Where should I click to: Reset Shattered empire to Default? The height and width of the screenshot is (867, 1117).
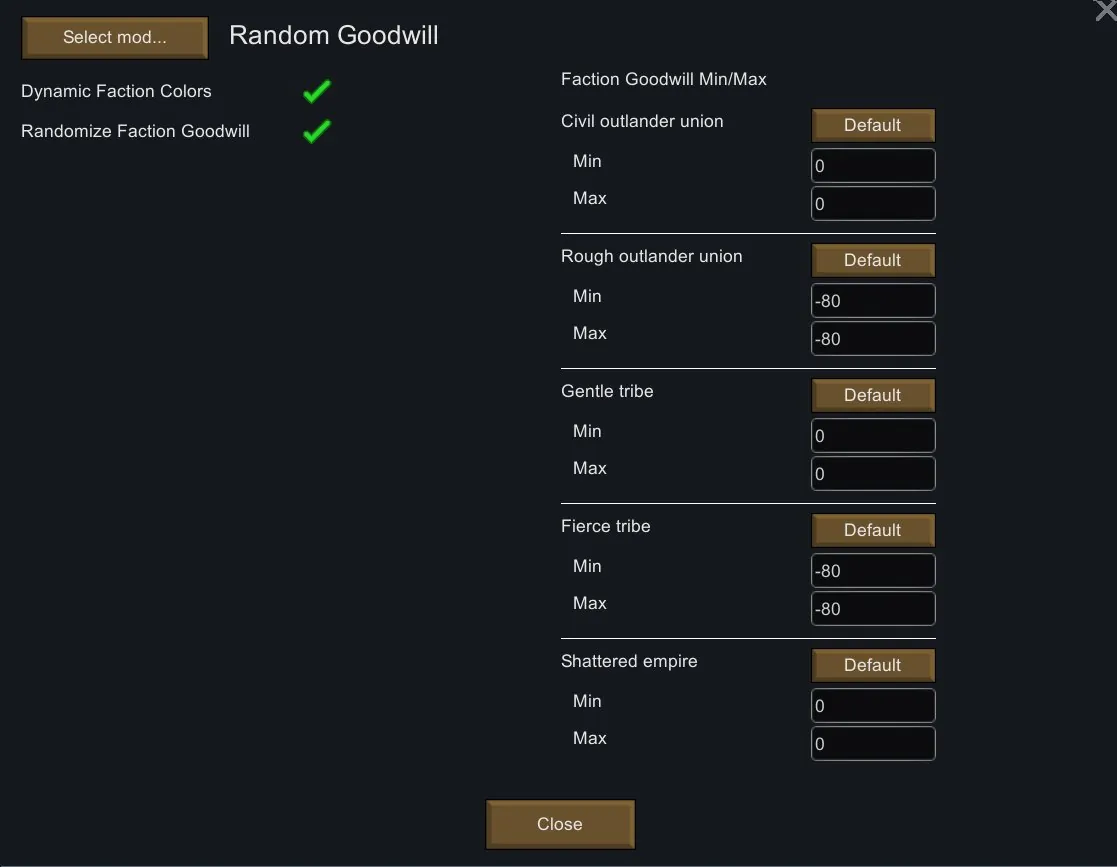(872, 665)
